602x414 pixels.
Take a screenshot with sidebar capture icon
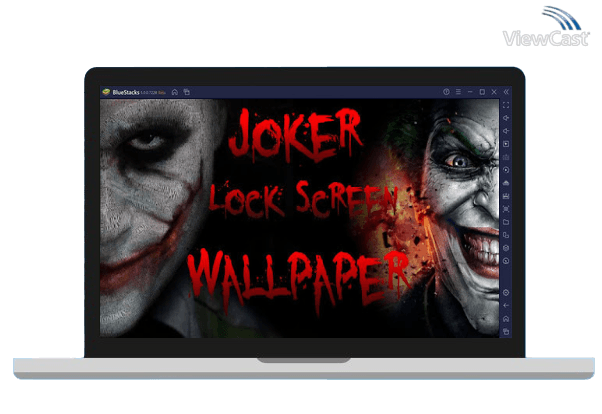[x=506, y=209]
